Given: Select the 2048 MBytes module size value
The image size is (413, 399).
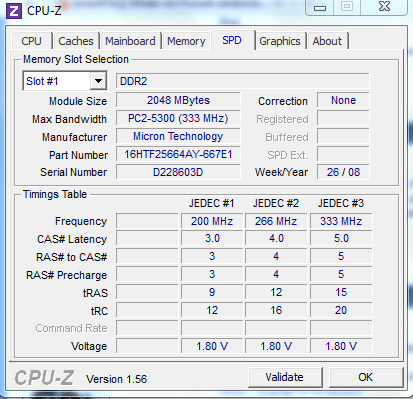Looking at the screenshot, I should click(178, 100).
